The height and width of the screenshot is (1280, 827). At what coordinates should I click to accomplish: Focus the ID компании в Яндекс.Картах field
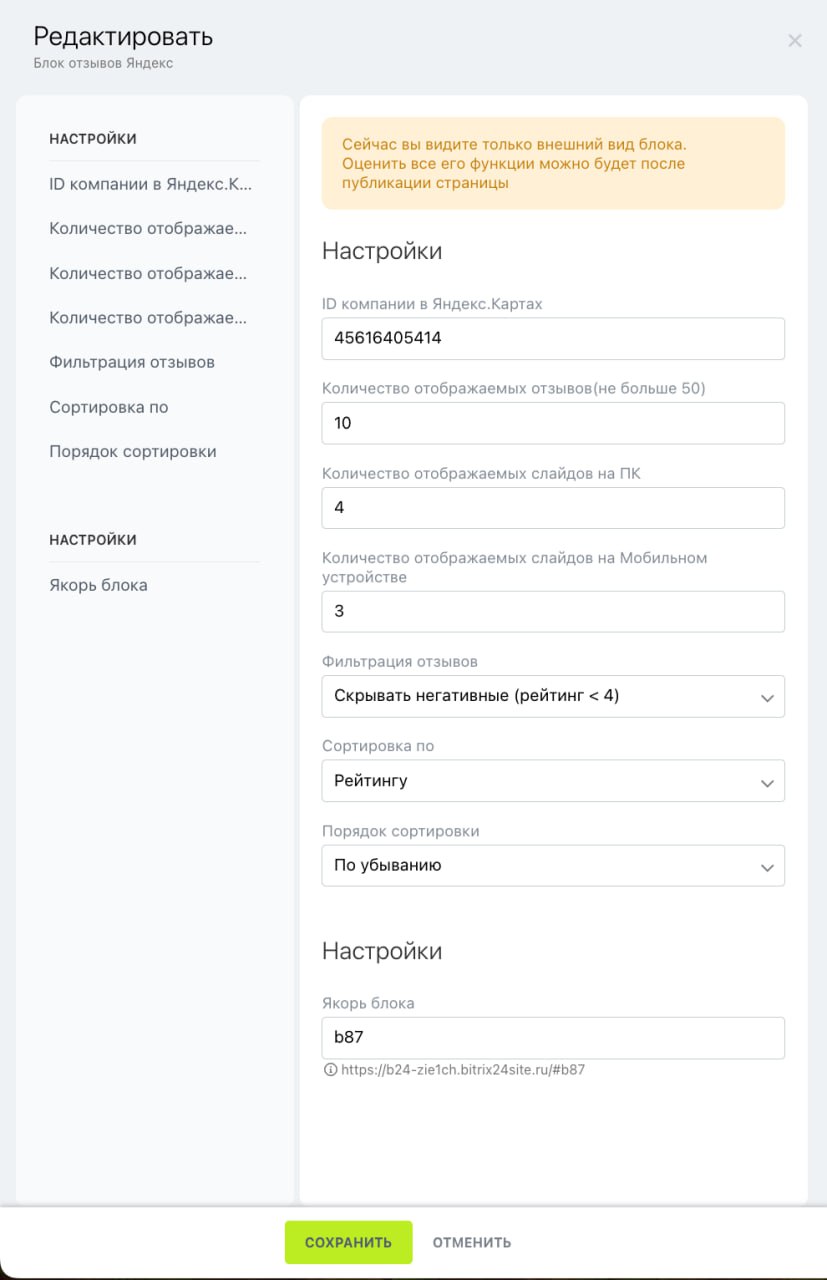tap(552, 338)
